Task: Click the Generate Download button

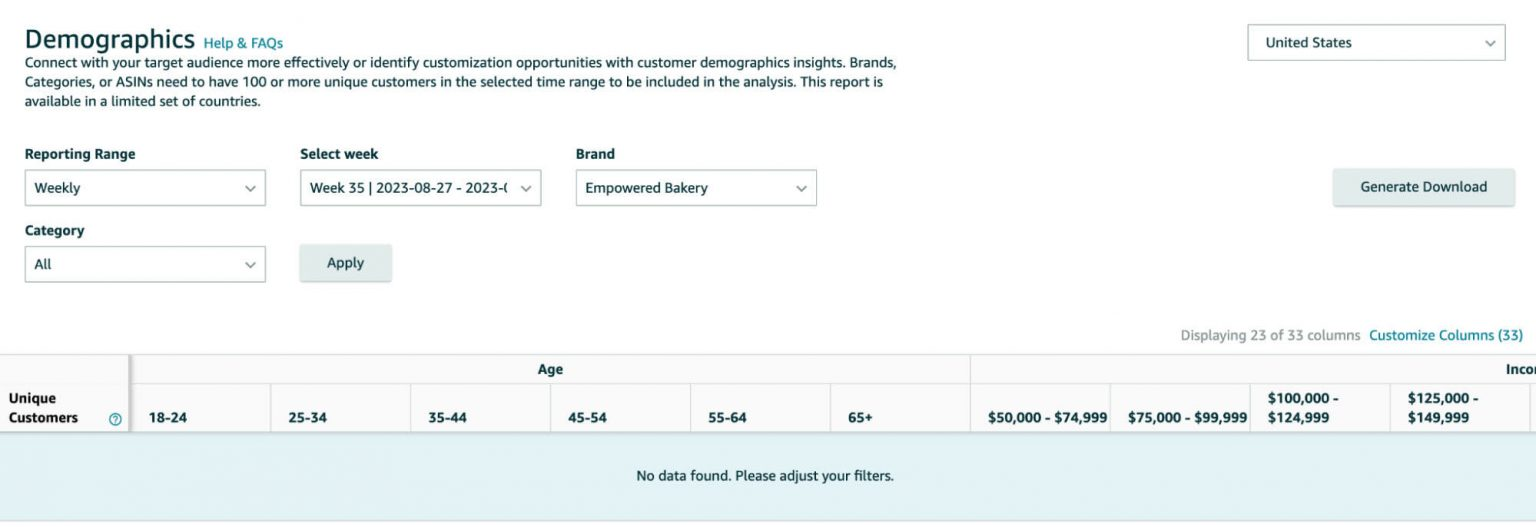Action: pos(1423,187)
